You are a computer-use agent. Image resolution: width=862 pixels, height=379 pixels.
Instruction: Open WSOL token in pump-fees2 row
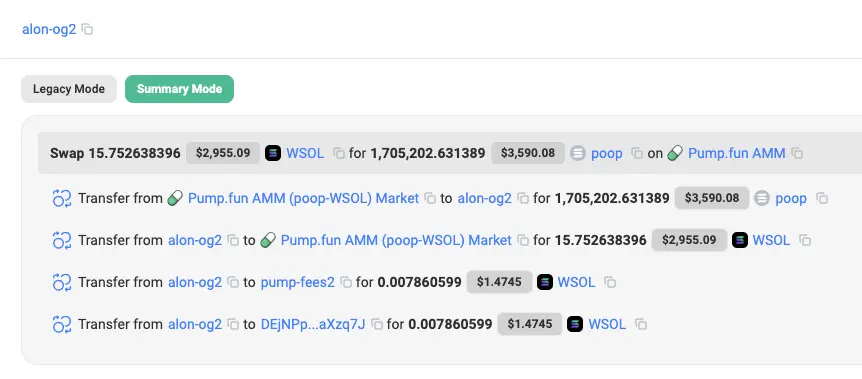point(576,282)
